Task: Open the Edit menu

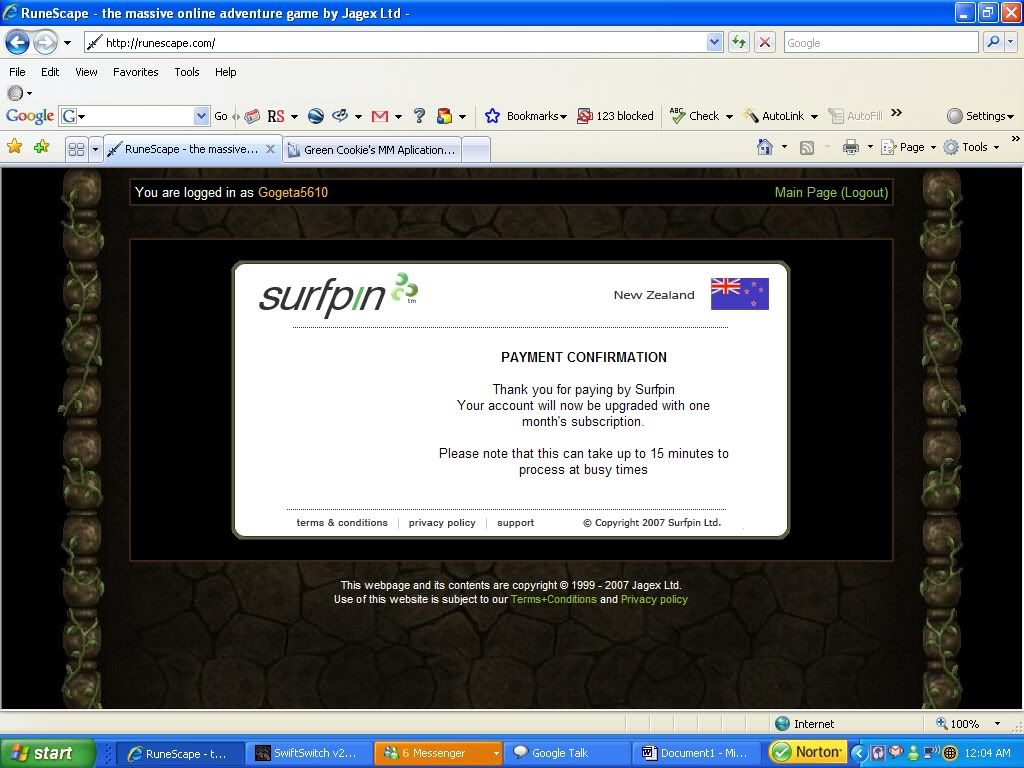Action: pos(50,72)
